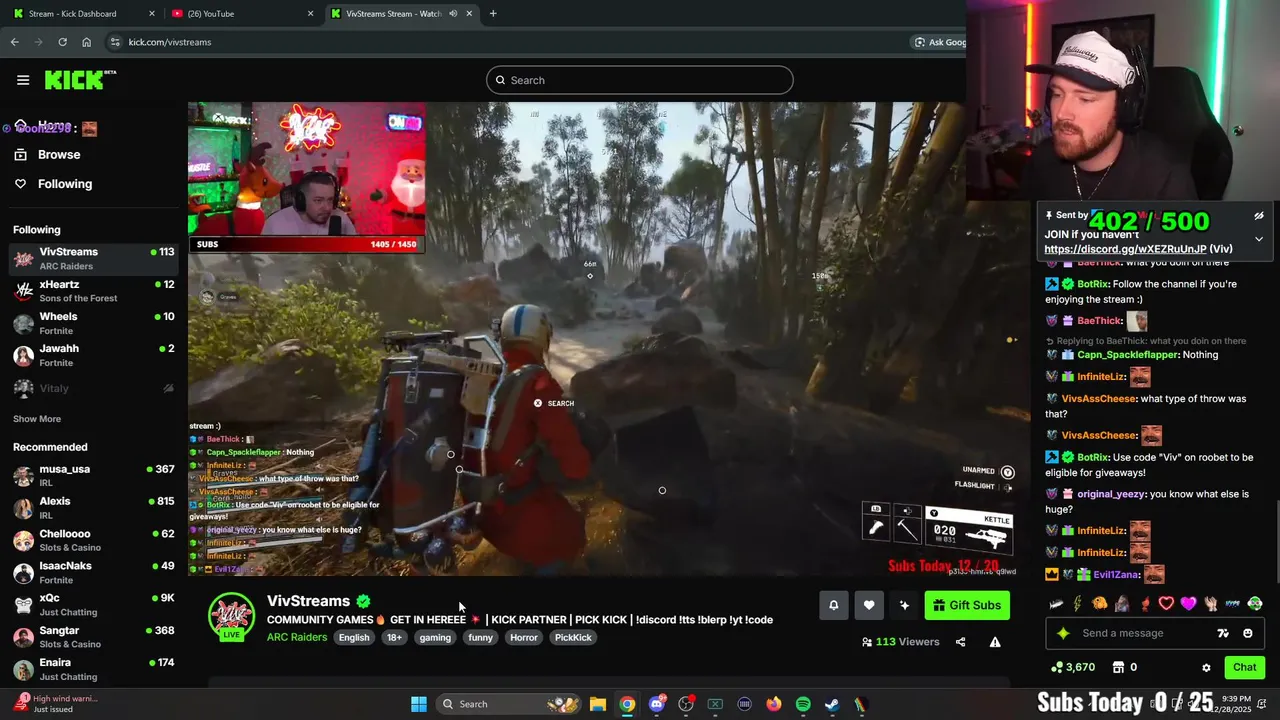The image size is (1280, 720).
Task: Go to Following in sidebar
Action: pyautogui.click(x=65, y=184)
